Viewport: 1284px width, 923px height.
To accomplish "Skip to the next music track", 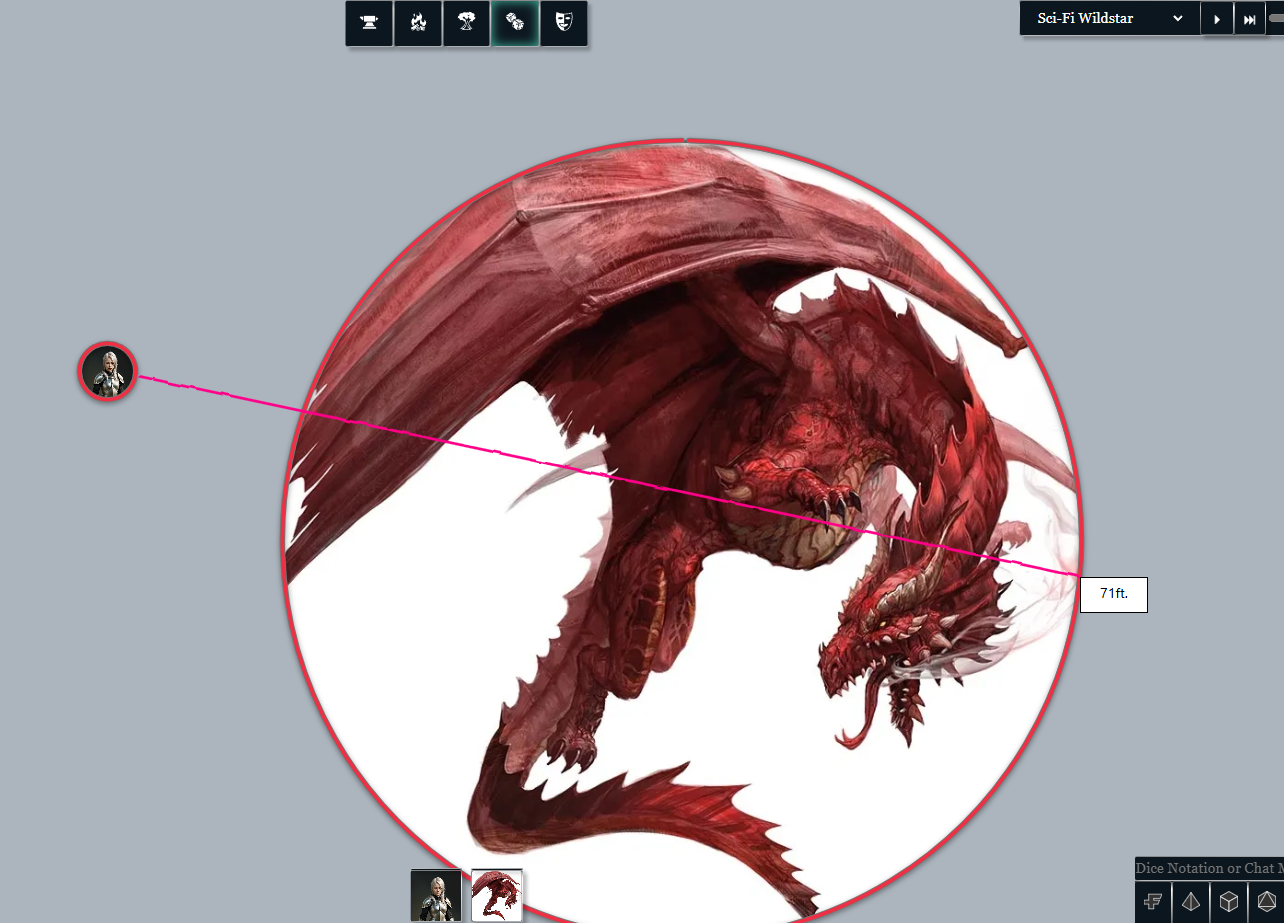I will click(x=1250, y=19).
